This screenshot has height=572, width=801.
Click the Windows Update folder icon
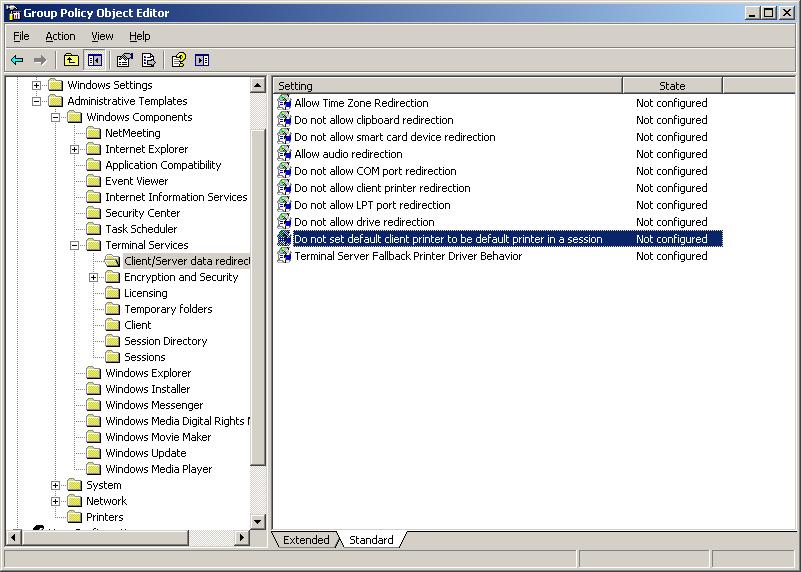coord(93,453)
